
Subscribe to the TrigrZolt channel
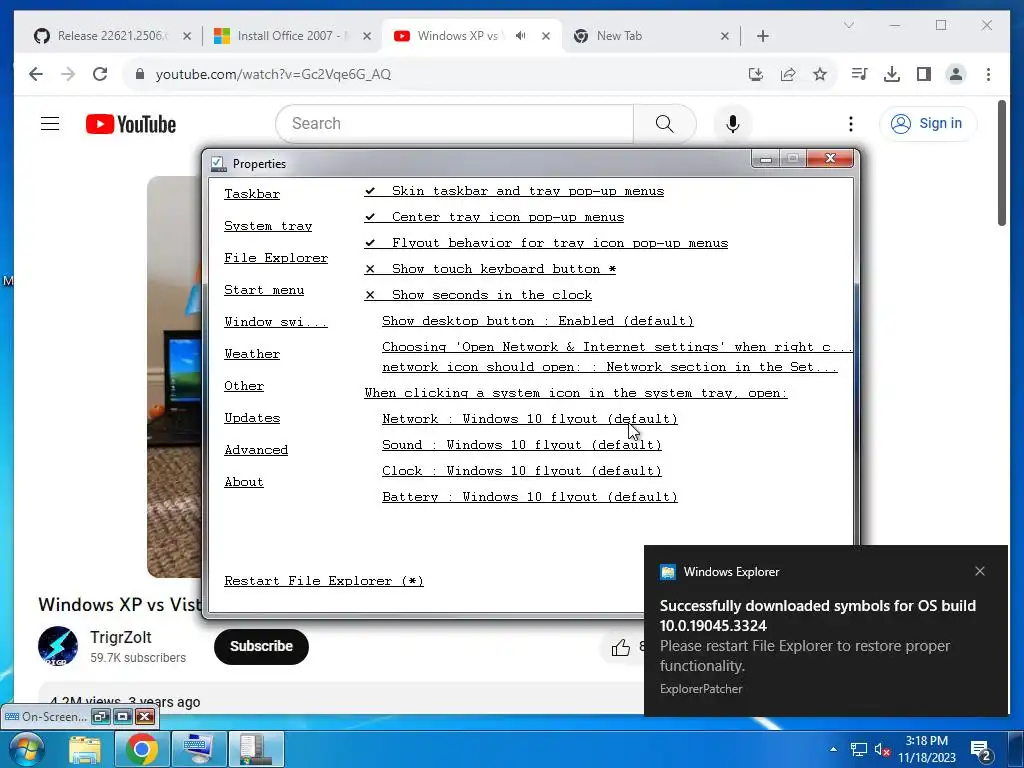point(261,647)
